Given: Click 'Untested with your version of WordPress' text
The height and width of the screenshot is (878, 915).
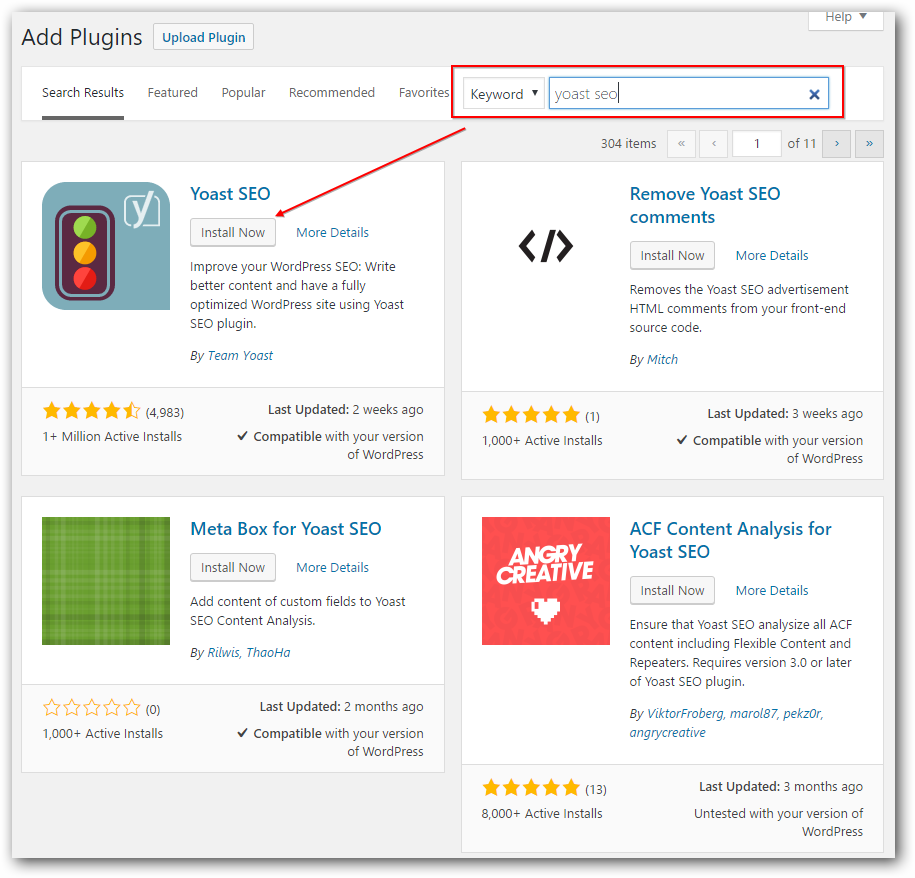Looking at the screenshot, I should click(778, 822).
